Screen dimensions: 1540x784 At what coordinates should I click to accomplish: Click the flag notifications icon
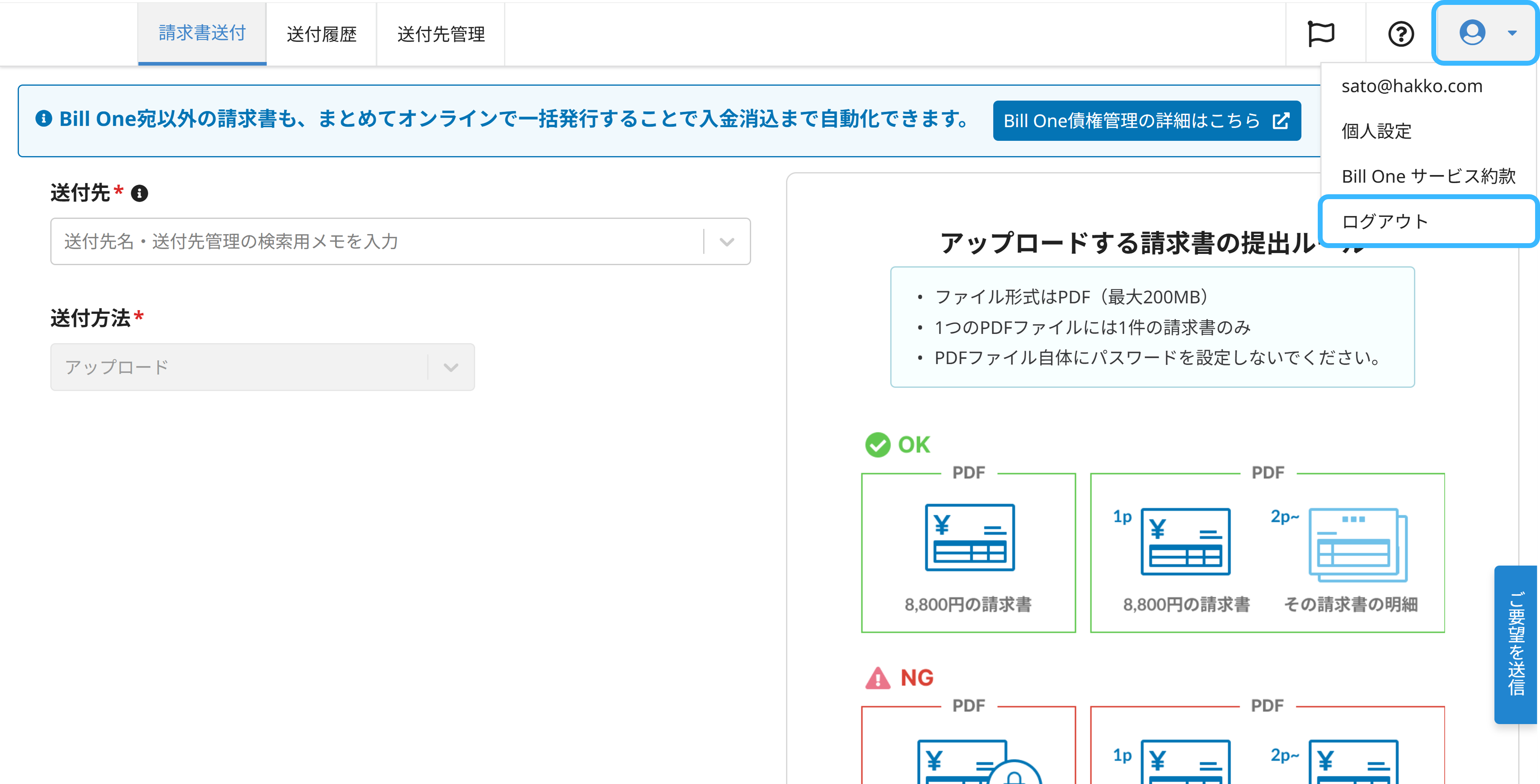click(x=1321, y=34)
